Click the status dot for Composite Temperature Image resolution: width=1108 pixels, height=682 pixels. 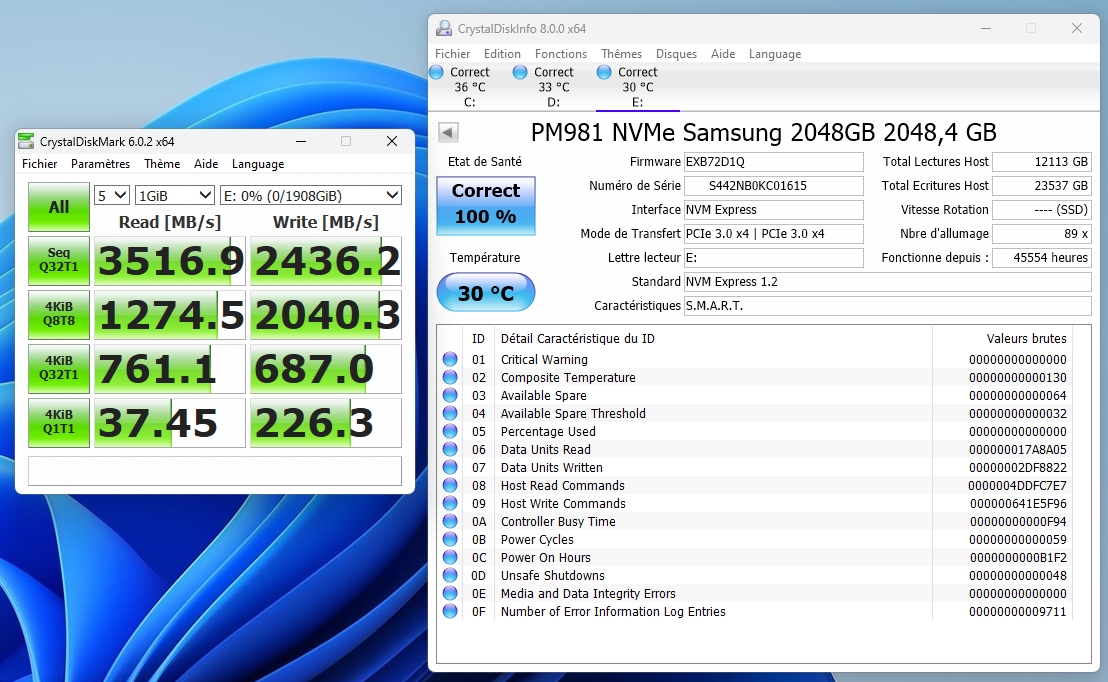click(x=450, y=377)
